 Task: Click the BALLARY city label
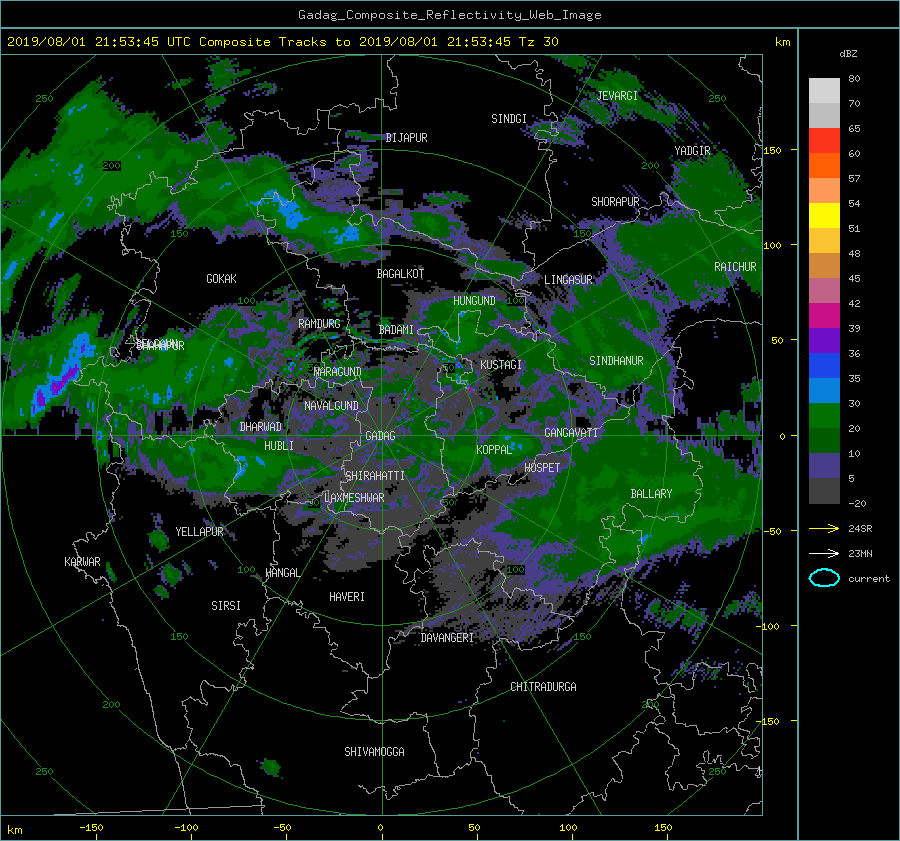(x=651, y=494)
